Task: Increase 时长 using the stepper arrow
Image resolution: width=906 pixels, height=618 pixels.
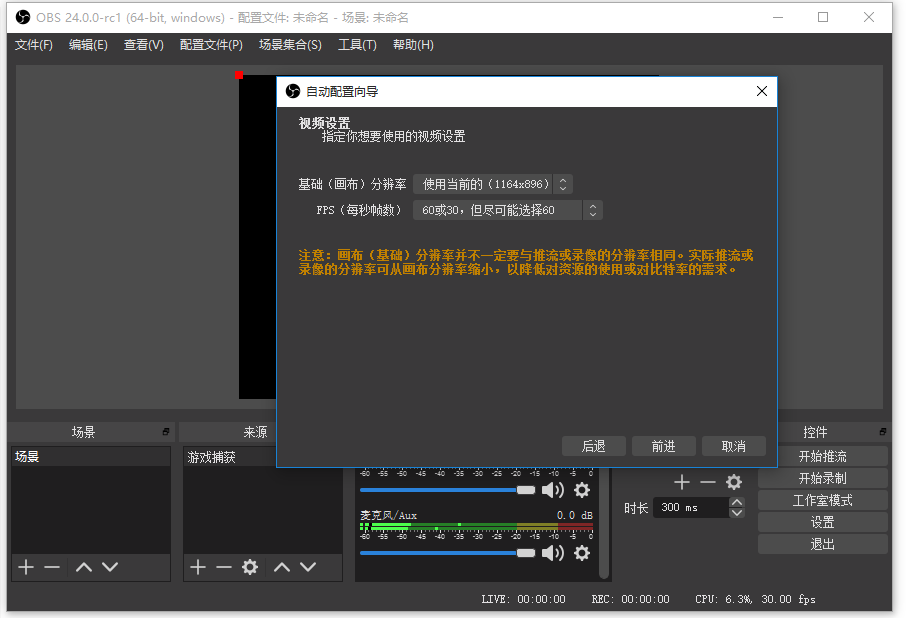Action: click(x=737, y=503)
